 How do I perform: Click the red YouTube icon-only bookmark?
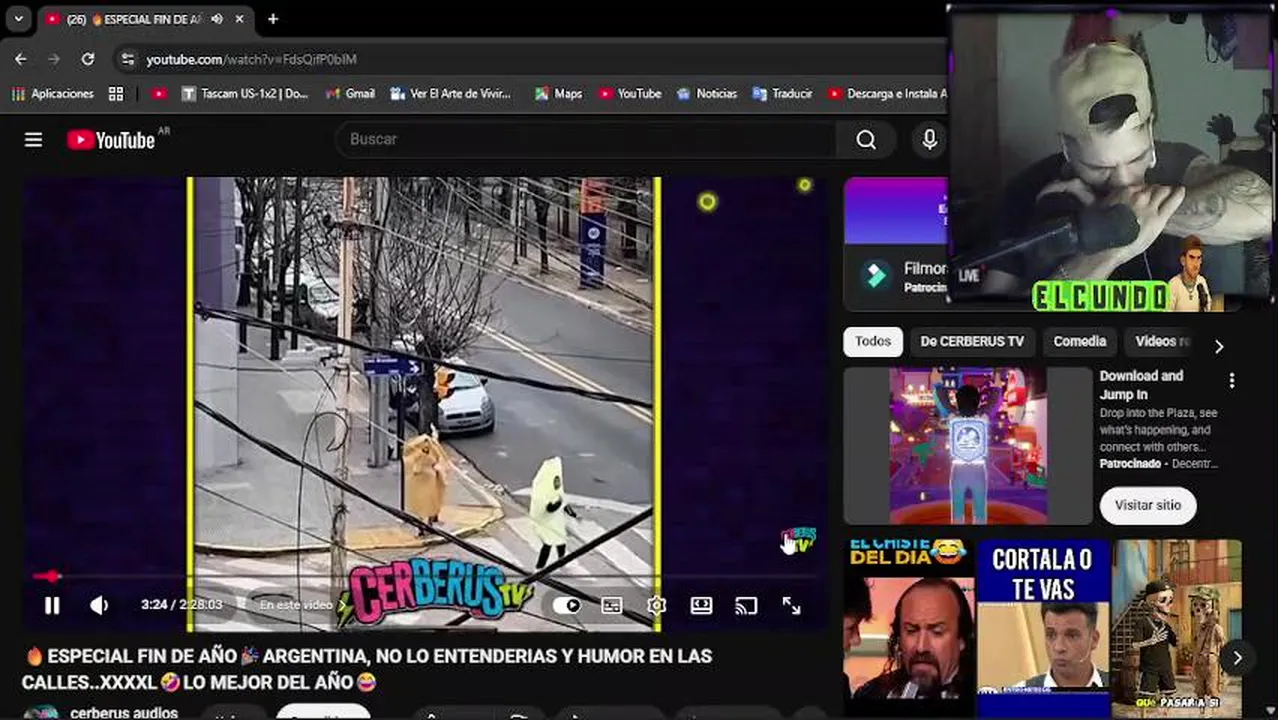pyautogui.click(x=159, y=94)
